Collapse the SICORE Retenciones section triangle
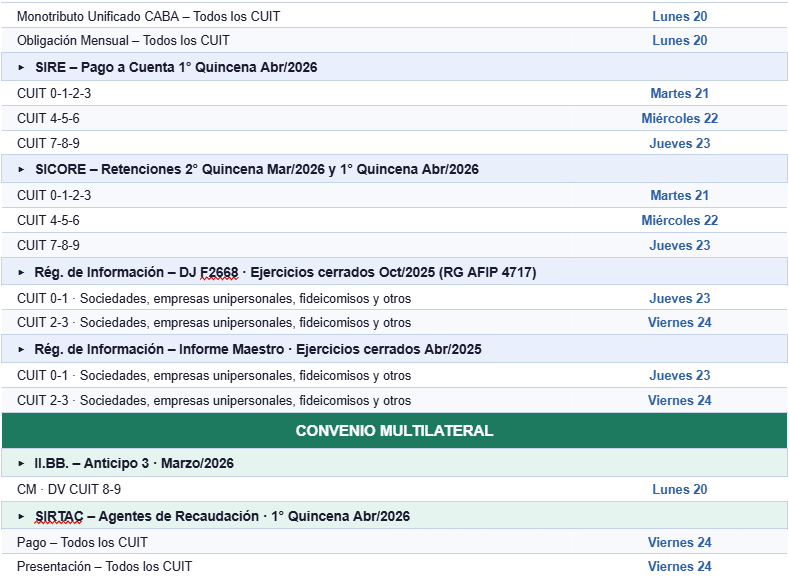 (x=22, y=169)
